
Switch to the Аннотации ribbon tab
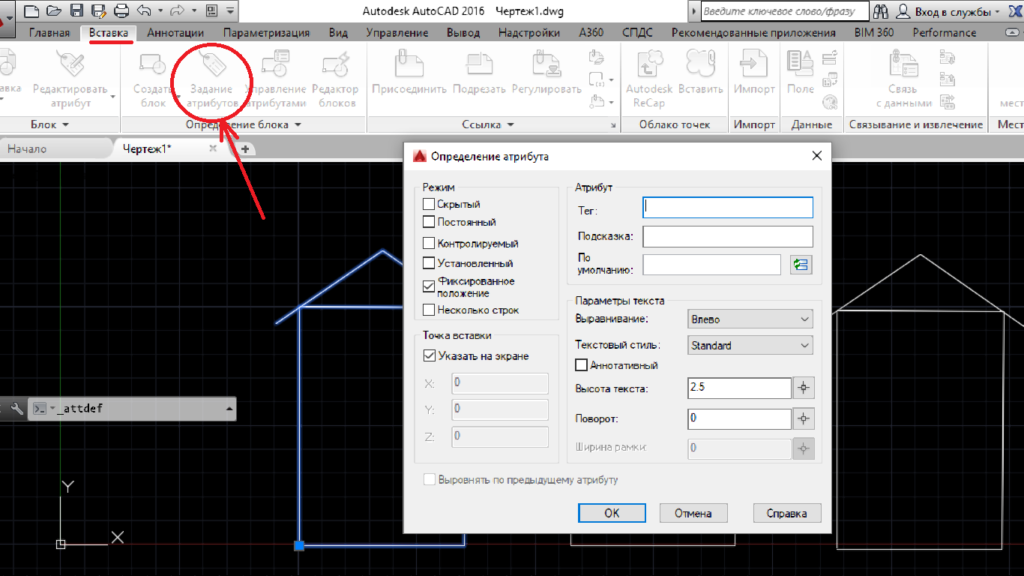tap(176, 33)
